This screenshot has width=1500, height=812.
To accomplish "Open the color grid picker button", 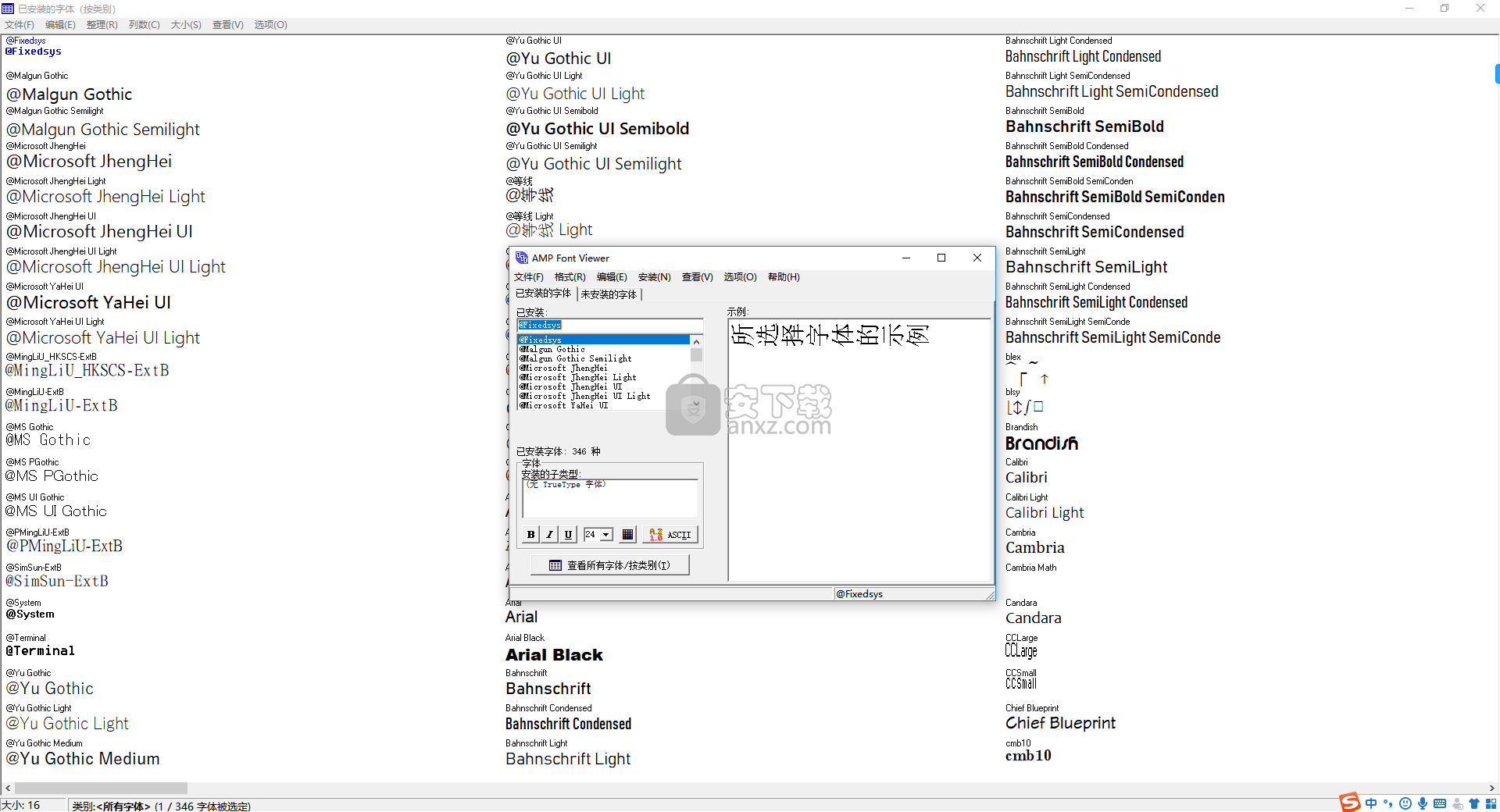I will pyautogui.click(x=627, y=535).
